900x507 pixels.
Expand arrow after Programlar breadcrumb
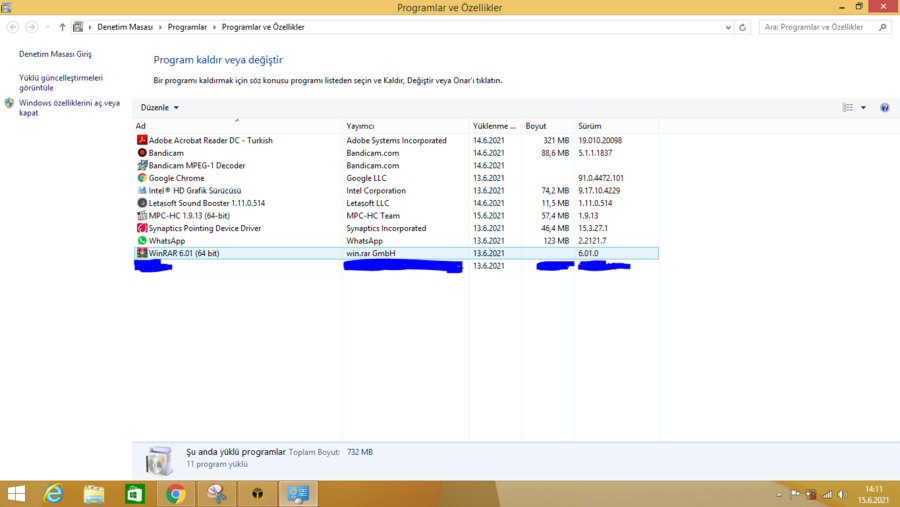[x=214, y=27]
